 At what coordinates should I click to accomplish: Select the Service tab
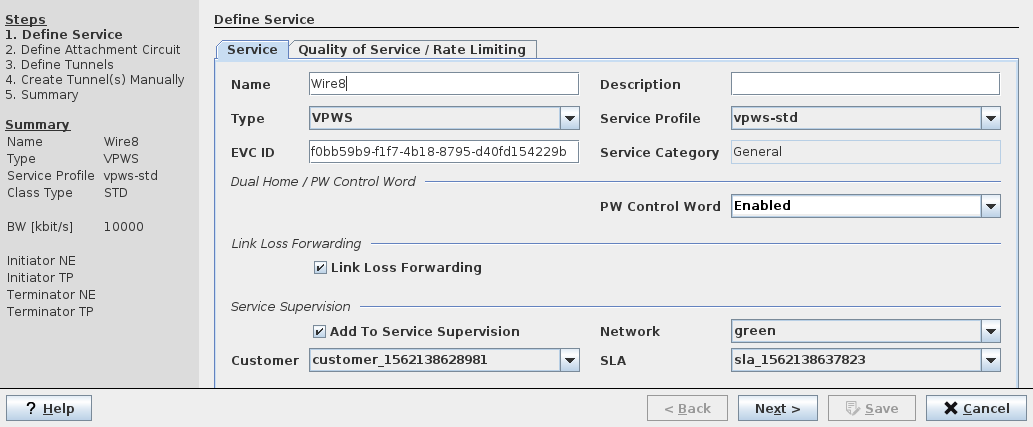[252, 49]
